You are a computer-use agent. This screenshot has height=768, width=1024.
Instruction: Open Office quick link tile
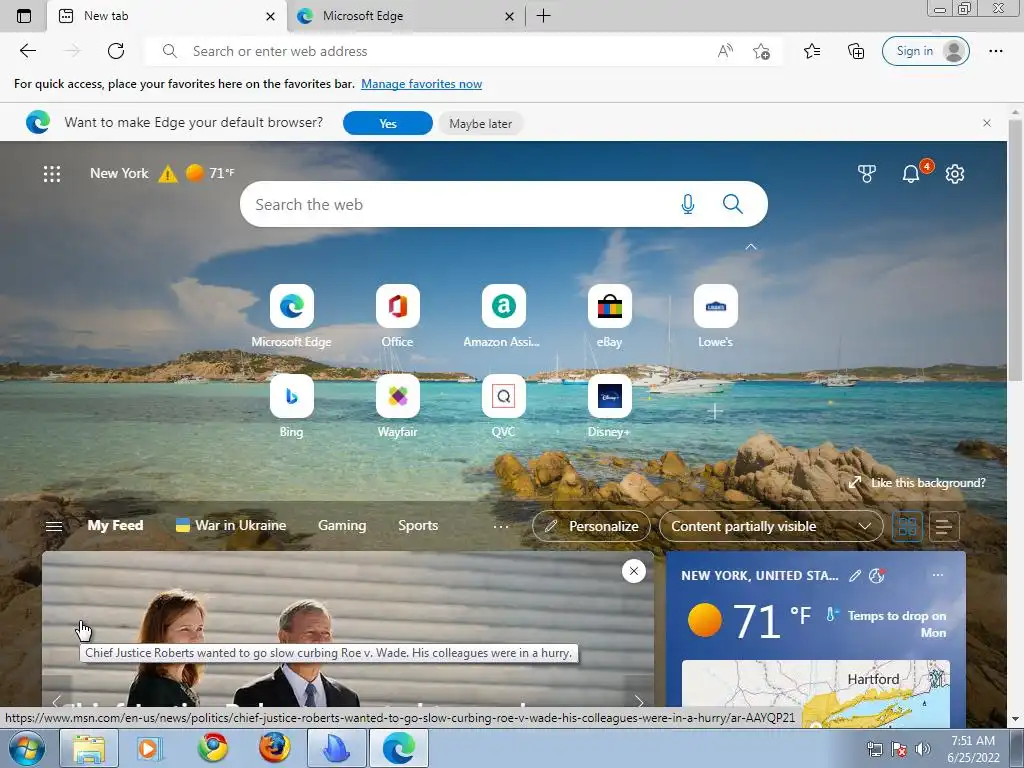398,306
